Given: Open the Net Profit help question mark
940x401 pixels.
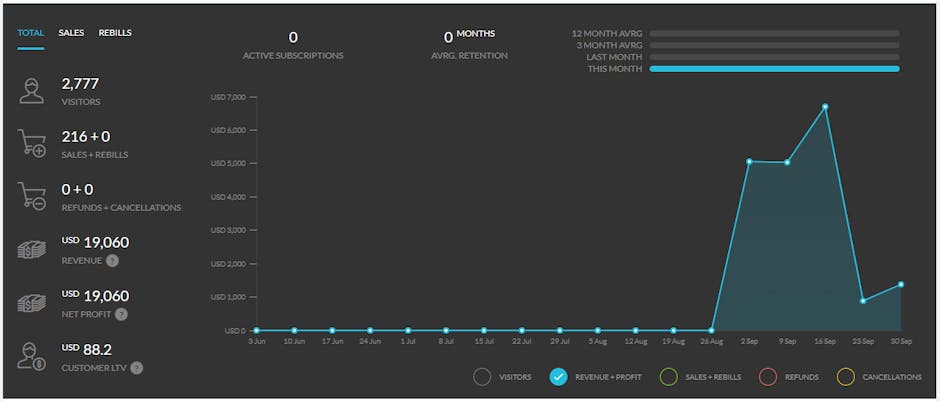Looking at the screenshot, I should [121, 314].
